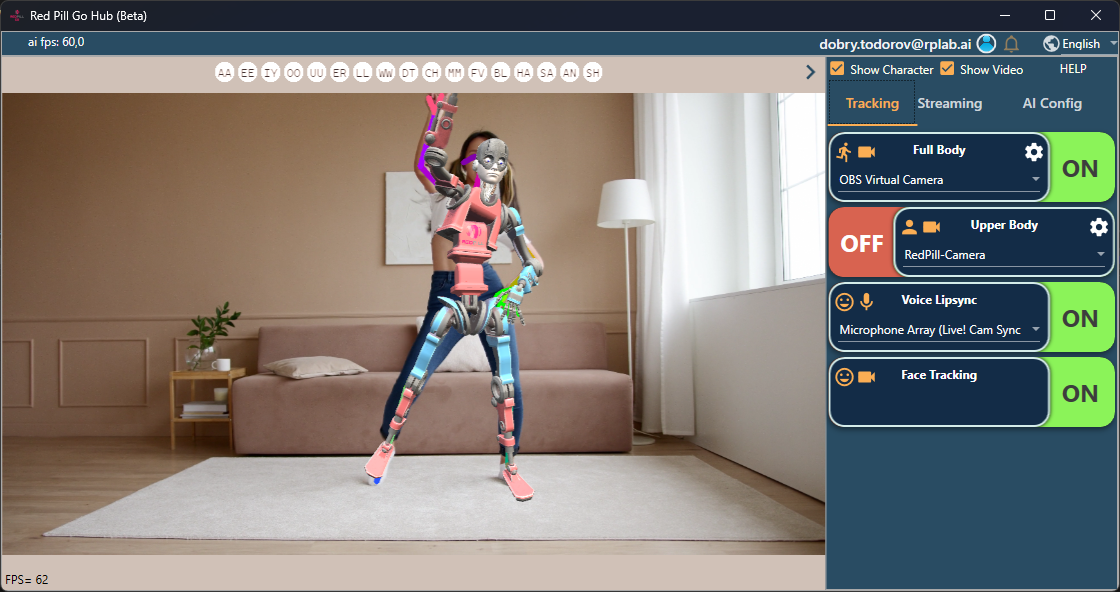Image resolution: width=1120 pixels, height=592 pixels.
Task: Open the RedPill-Camera source dropdown
Action: tap(1005, 255)
